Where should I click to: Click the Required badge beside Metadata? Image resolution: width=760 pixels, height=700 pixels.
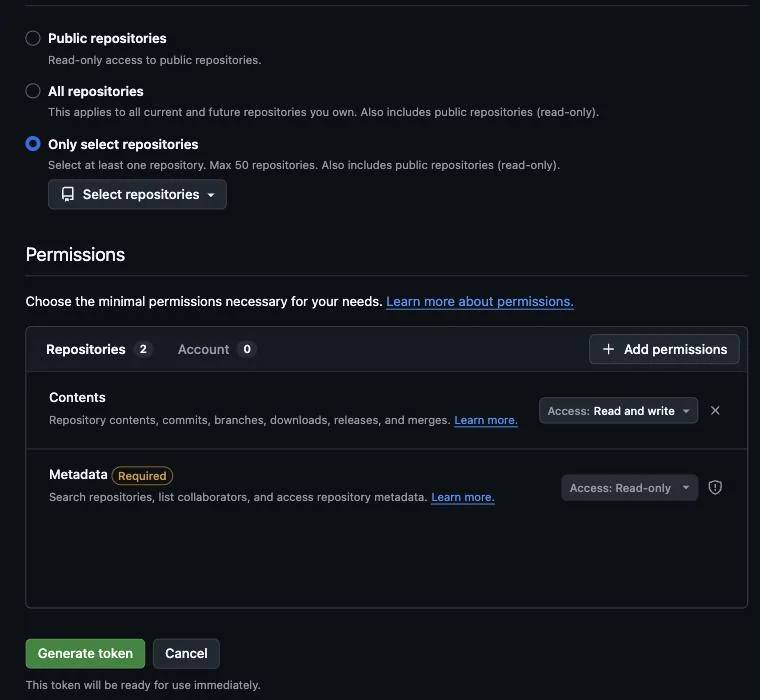(142, 476)
